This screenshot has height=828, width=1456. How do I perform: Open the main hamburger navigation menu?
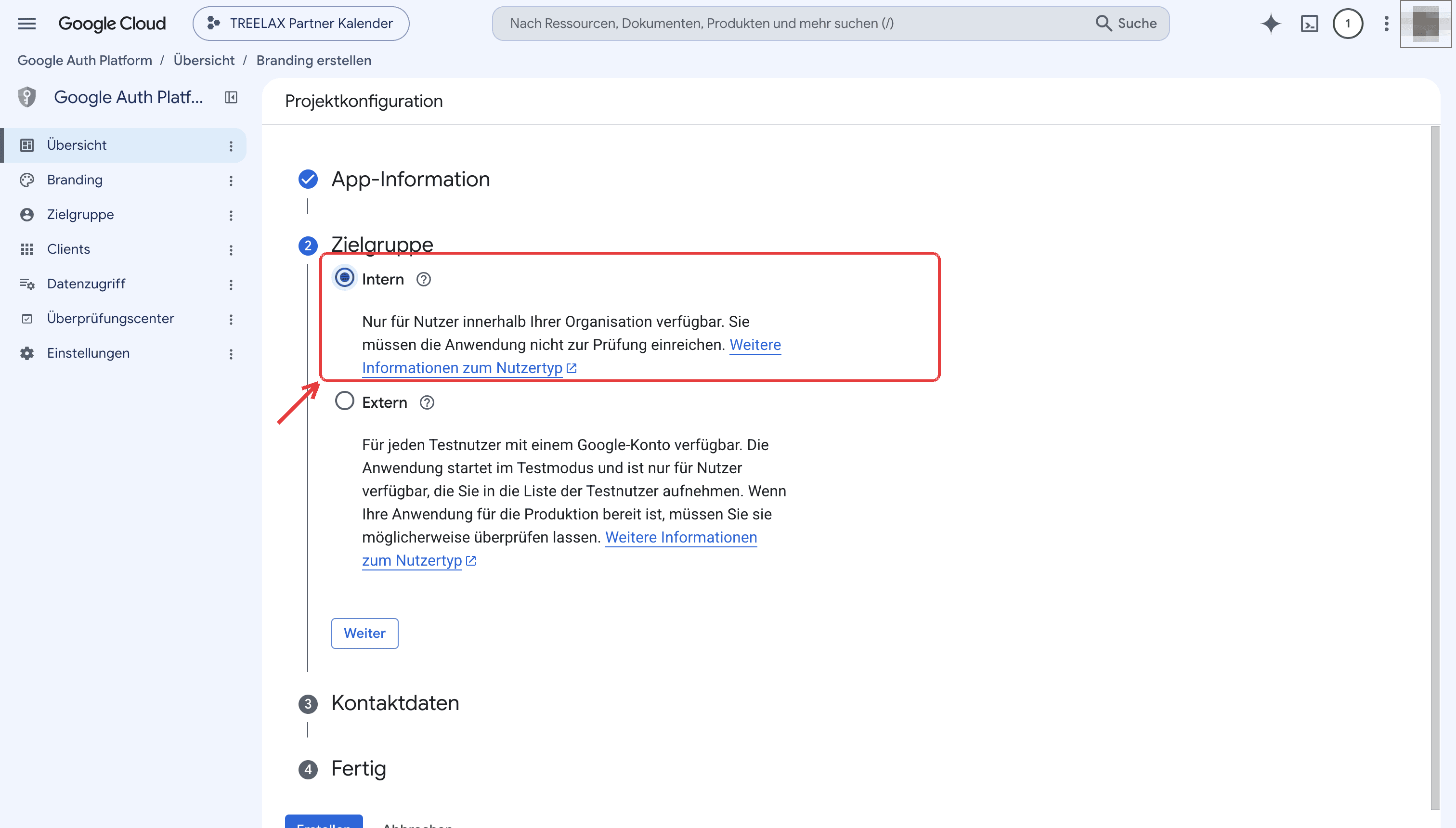(27, 23)
